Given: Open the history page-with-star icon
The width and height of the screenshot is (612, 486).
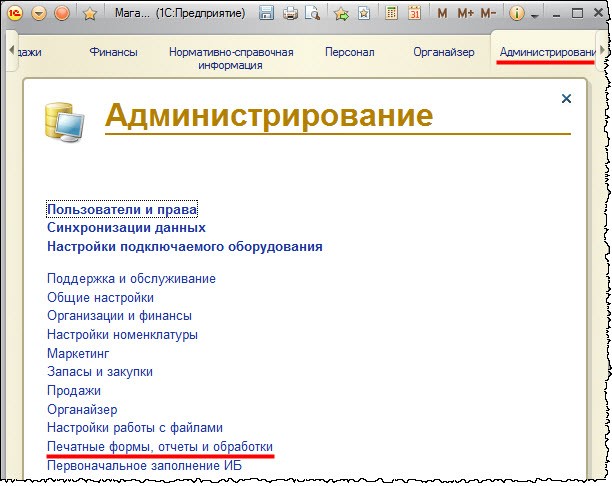Looking at the screenshot, I should 364,13.
